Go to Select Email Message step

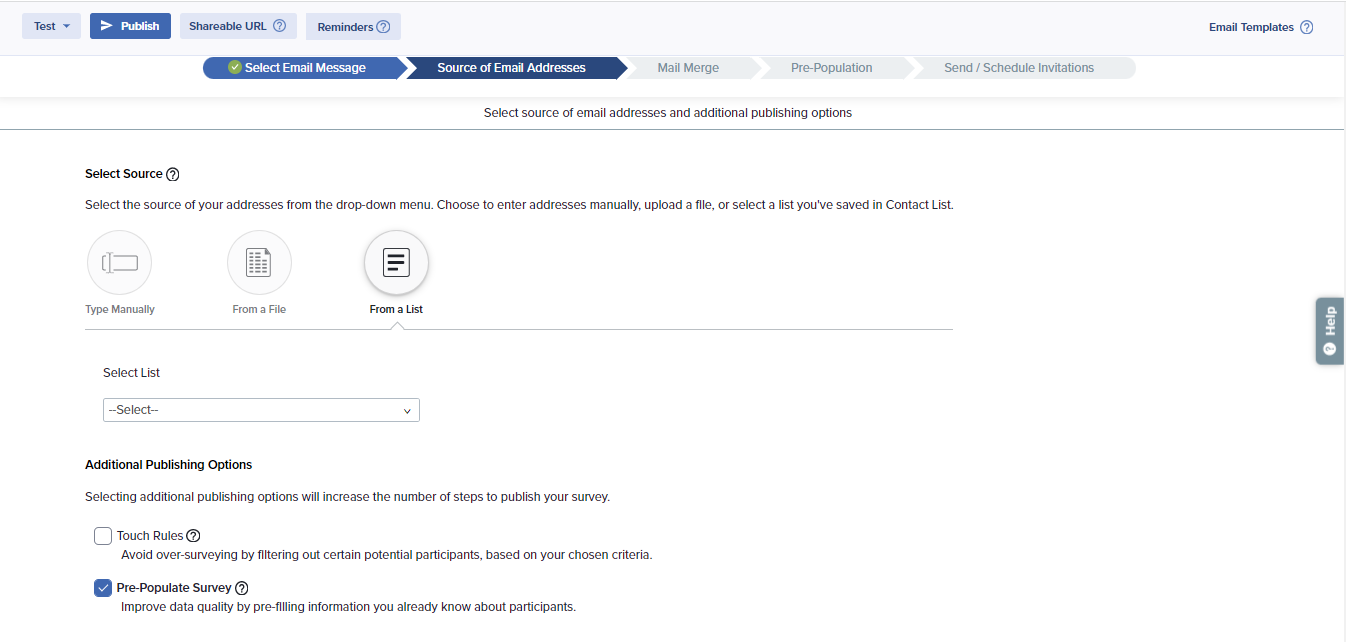[304, 68]
